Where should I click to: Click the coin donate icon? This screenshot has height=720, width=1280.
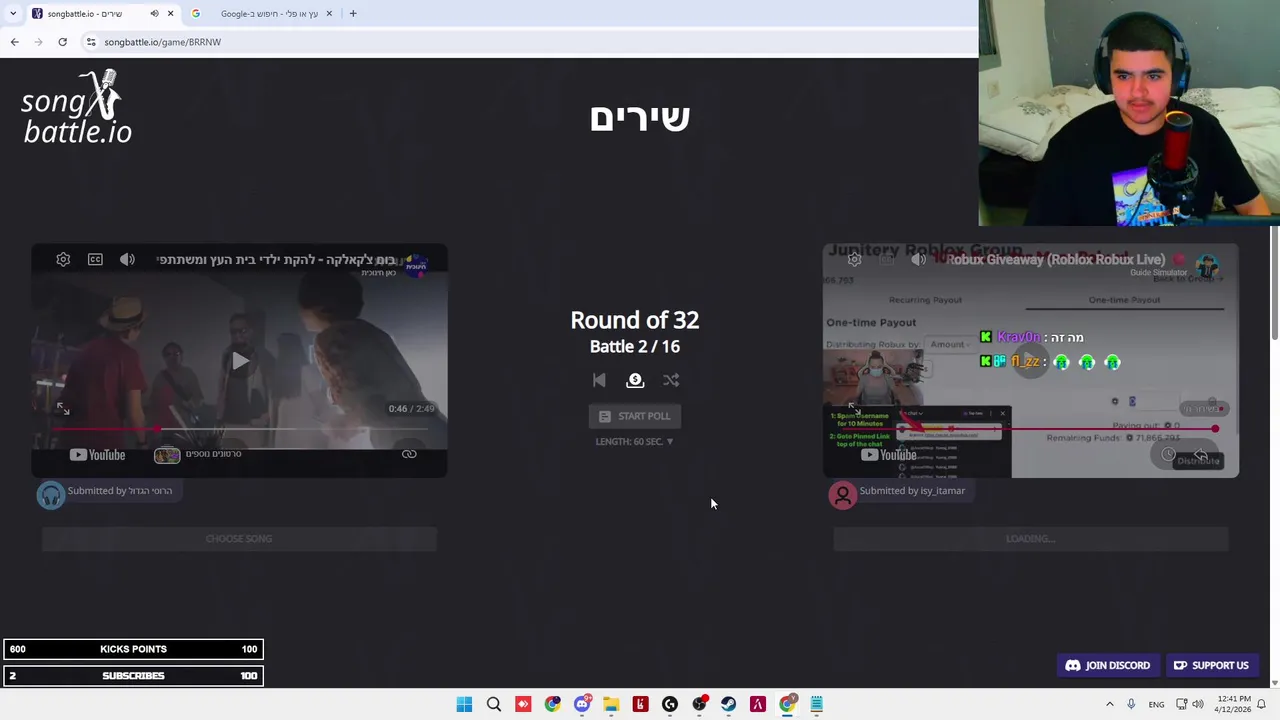coord(635,380)
